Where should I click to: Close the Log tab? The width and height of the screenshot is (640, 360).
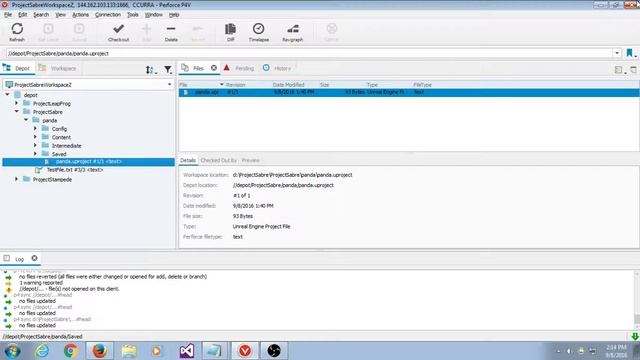(34, 258)
